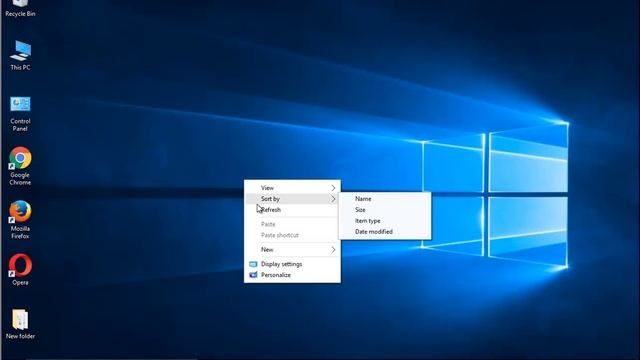Open the View submenu
This screenshot has height=360, width=640.
(292, 188)
